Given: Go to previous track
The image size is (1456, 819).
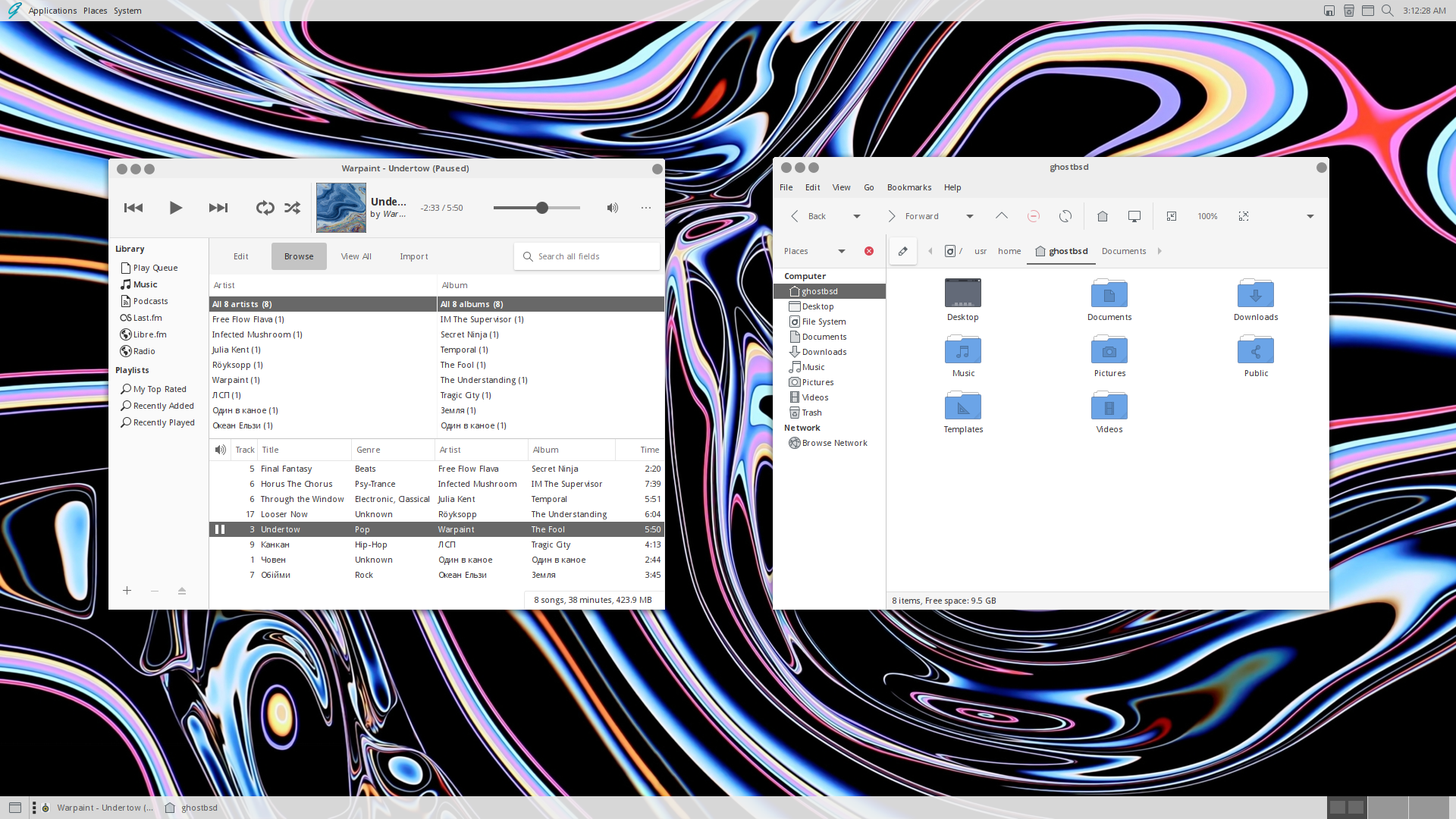Looking at the screenshot, I should click(133, 208).
